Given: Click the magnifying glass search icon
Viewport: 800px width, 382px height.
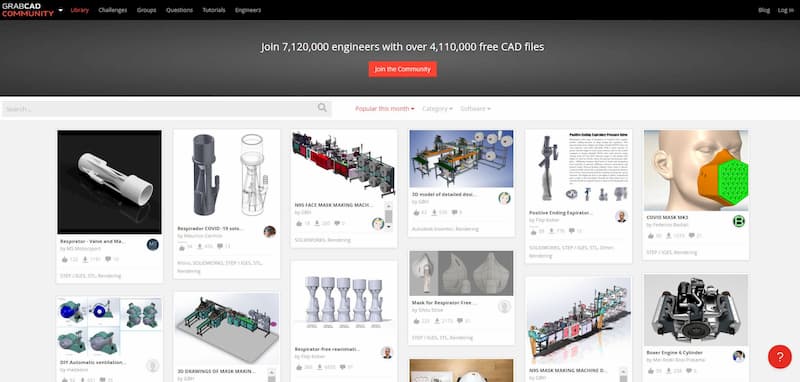Looking at the screenshot, I should pyautogui.click(x=322, y=108).
